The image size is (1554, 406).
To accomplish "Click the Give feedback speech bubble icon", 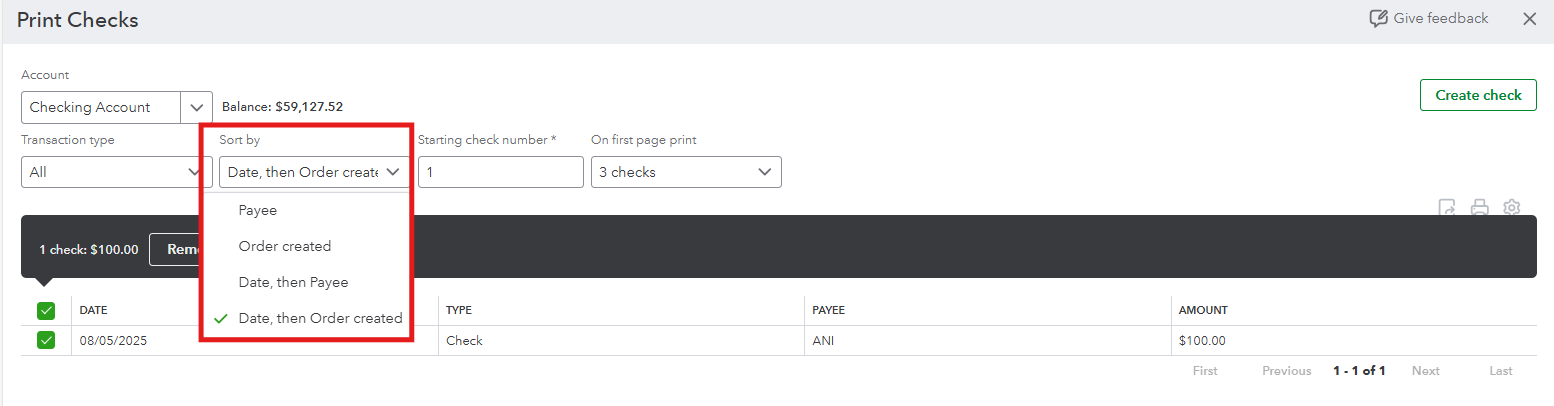I will 1379,19.
